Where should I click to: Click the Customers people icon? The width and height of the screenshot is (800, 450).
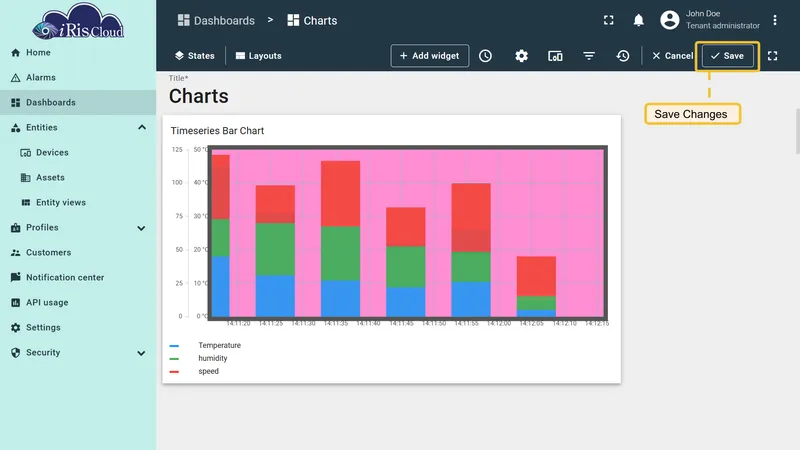(x=15, y=253)
